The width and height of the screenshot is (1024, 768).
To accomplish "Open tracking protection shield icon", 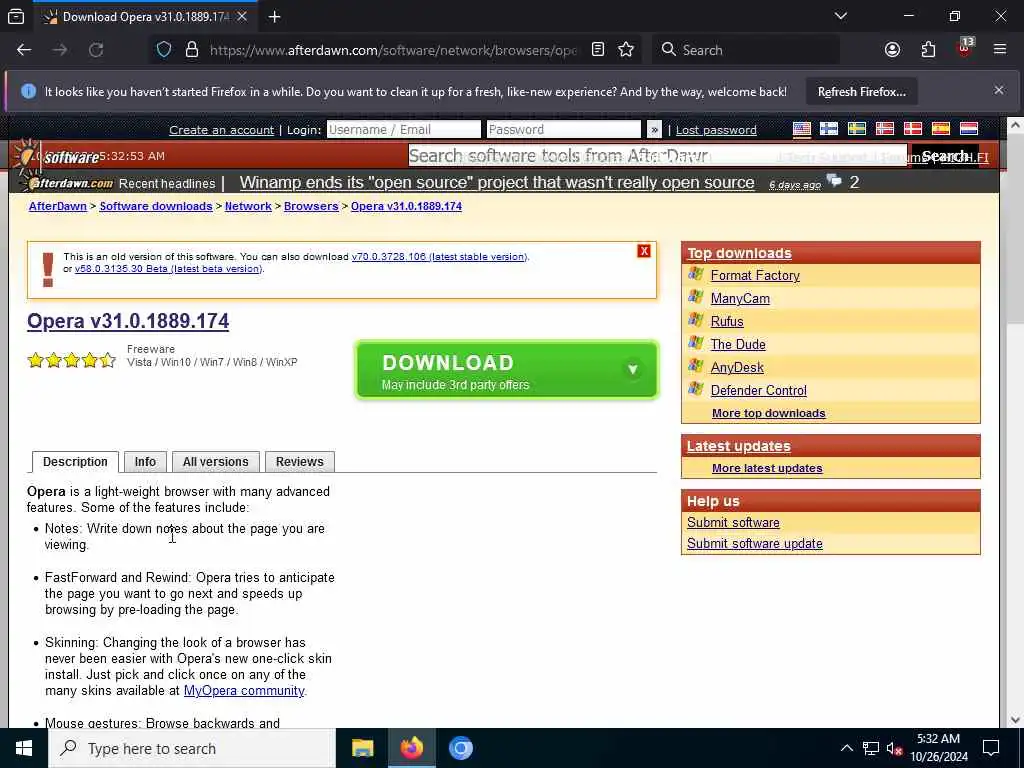I will tap(164, 50).
